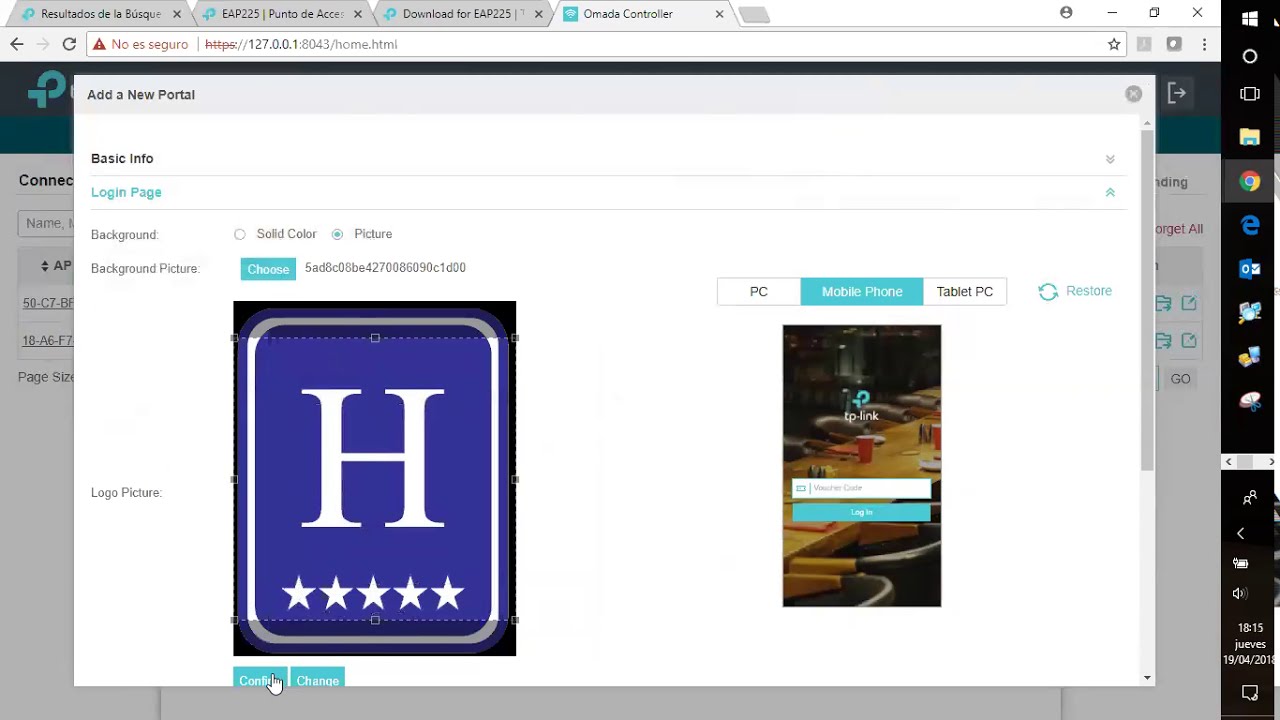
Task: Switch to Google Chrome taskbar icon
Action: coord(1250,182)
